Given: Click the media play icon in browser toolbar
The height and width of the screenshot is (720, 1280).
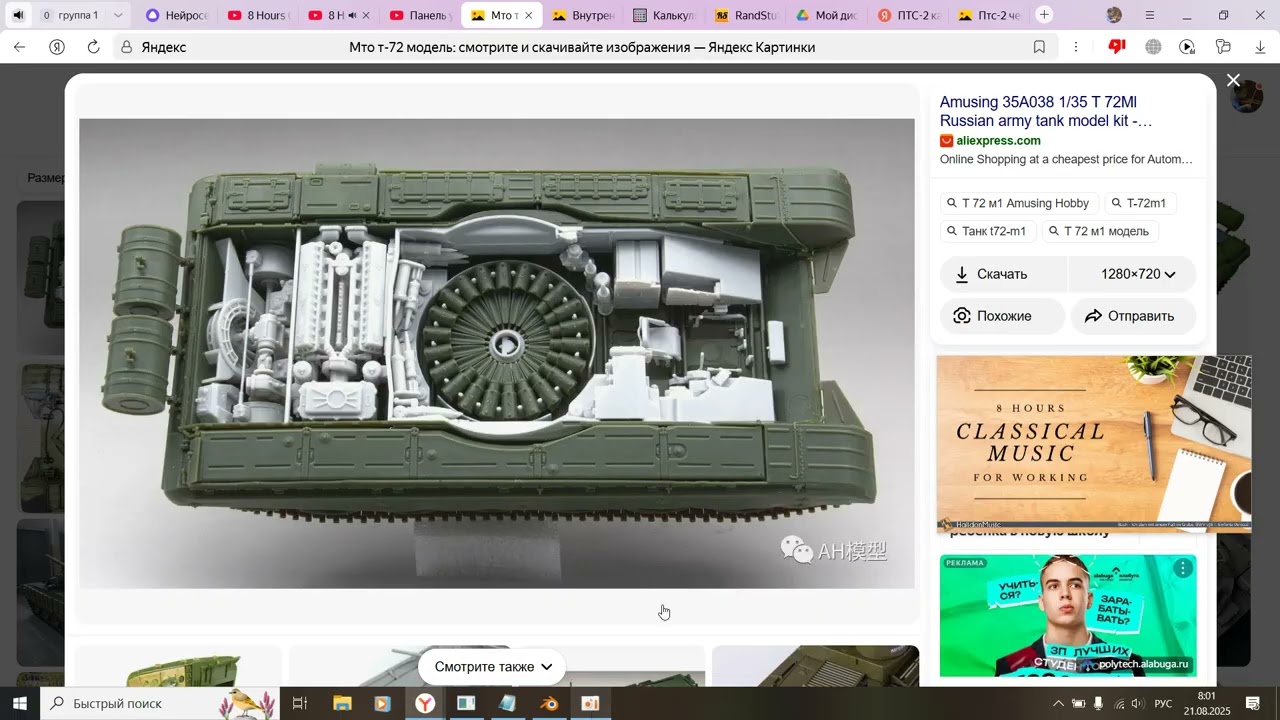Looking at the screenshot, I should click(x=1187, y=47).
